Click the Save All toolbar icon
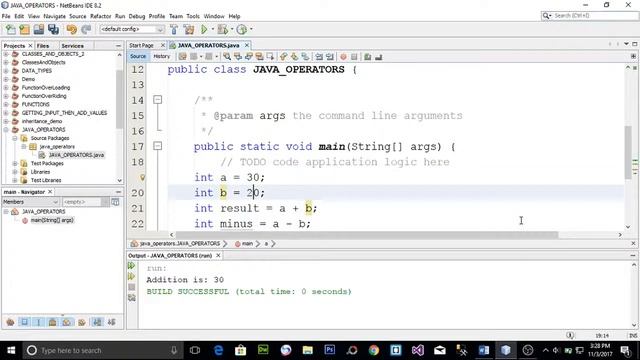The height and width of the screenshot is (360, 640). 53,29
